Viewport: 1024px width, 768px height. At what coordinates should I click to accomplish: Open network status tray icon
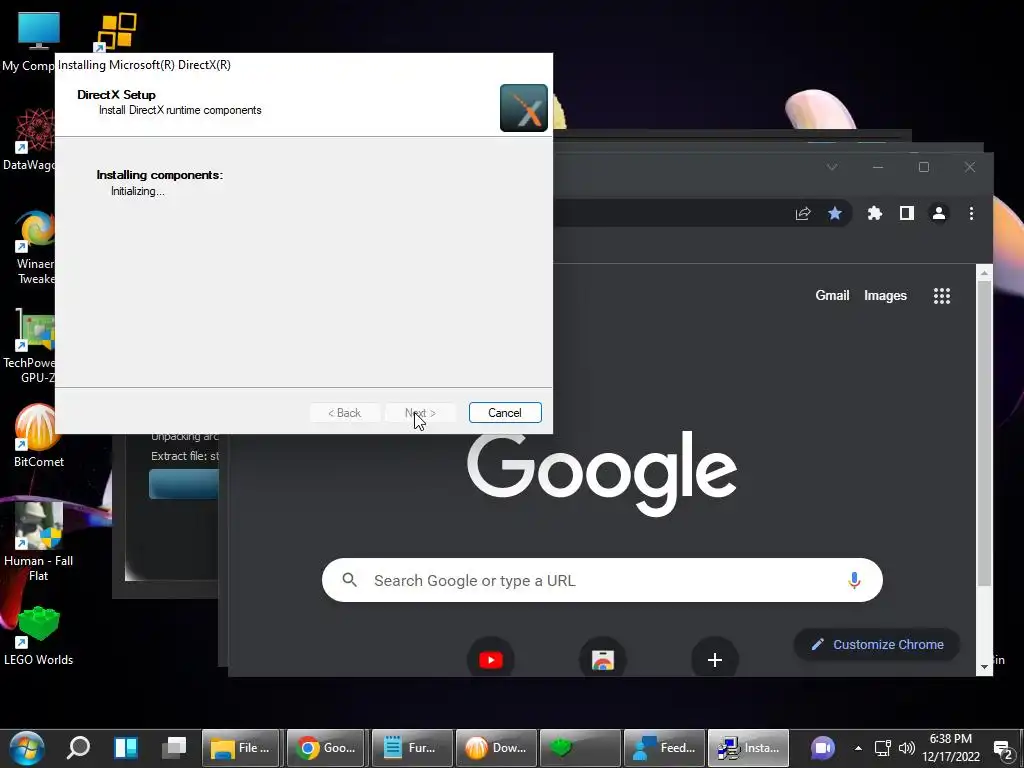click(882, 748)
